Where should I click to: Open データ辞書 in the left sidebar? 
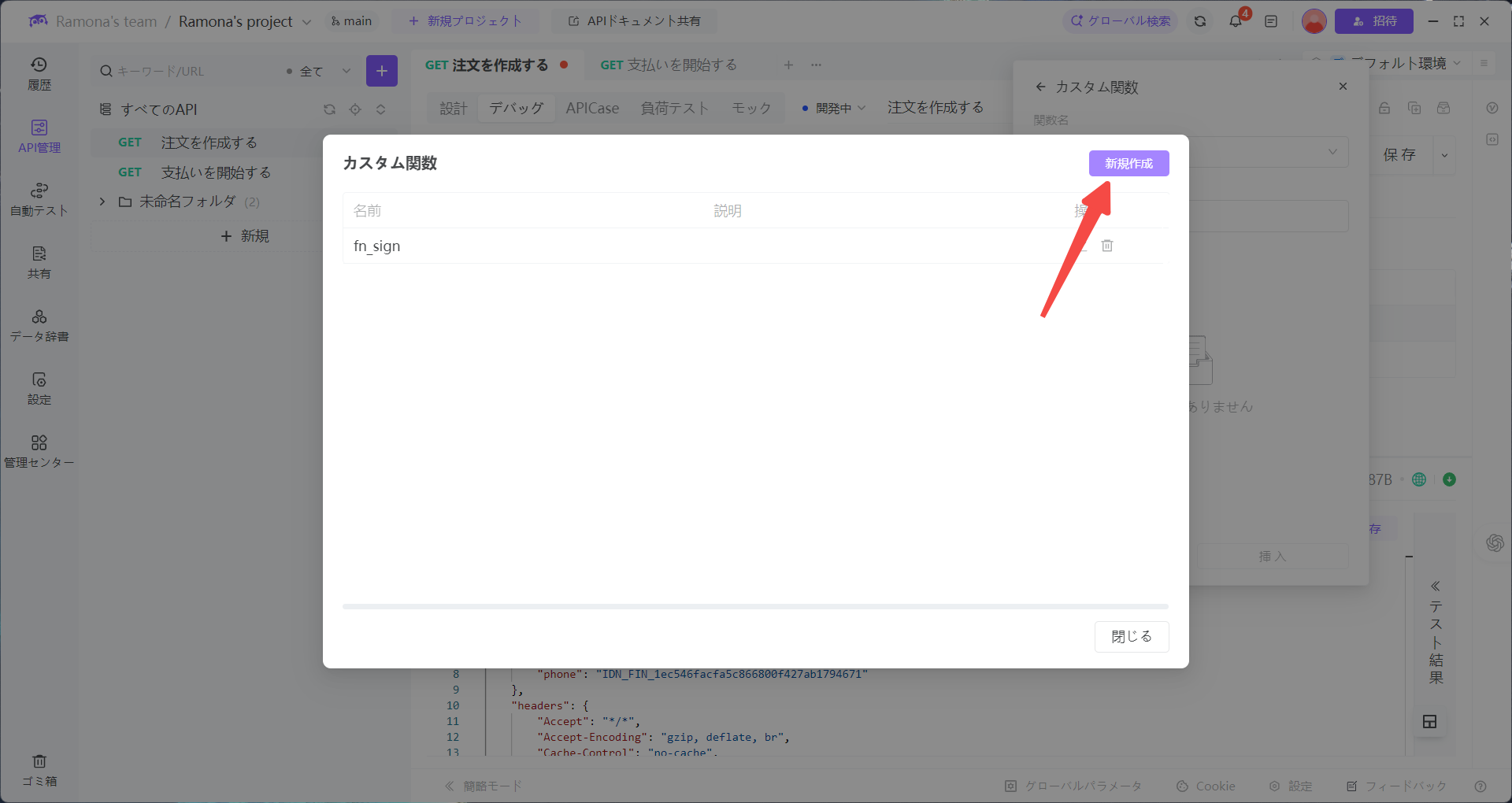click(x=39, y=326)
